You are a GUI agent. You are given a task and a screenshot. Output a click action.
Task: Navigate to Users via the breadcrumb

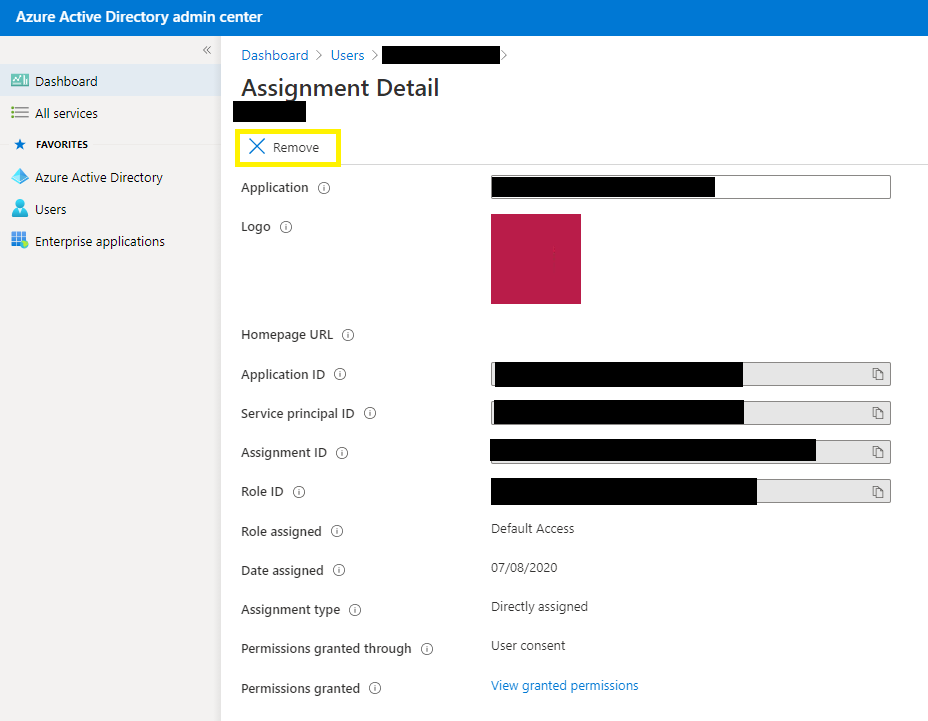point(347,55)
